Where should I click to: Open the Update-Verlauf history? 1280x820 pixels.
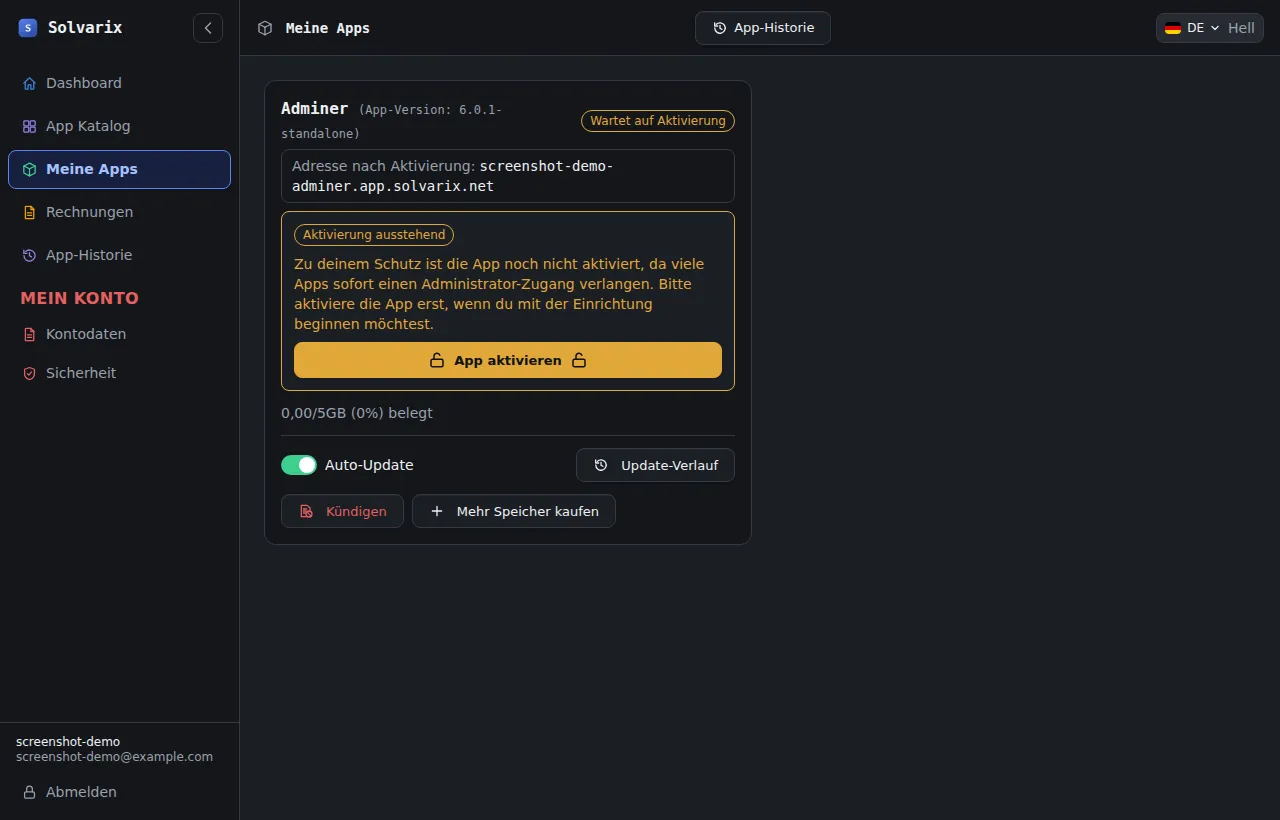point(655,465)
